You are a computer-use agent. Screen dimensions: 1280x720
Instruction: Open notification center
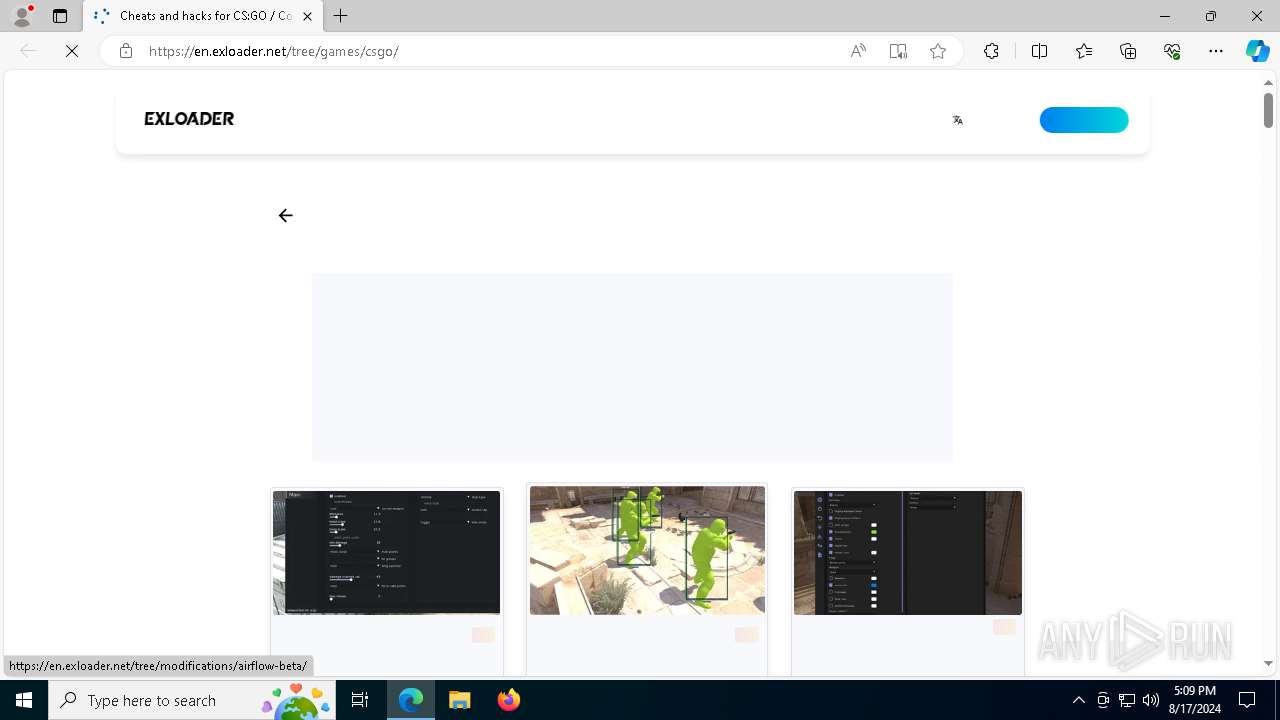pos(1247,700)
